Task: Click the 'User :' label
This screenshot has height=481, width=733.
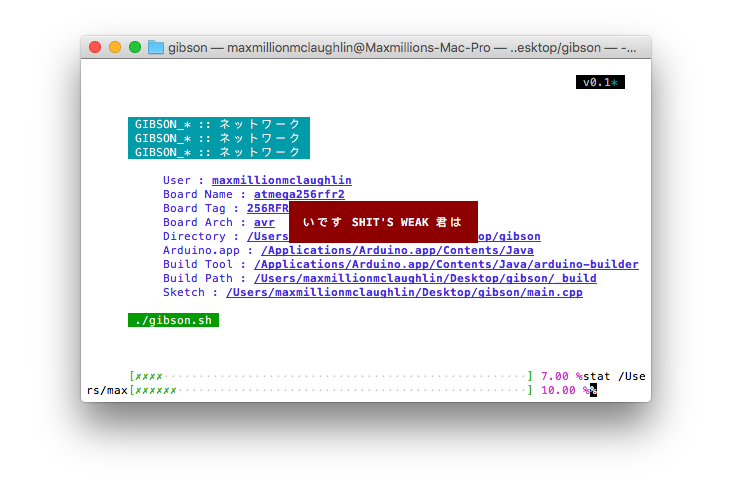Action: pyautogui.click(x=184, y=180)
